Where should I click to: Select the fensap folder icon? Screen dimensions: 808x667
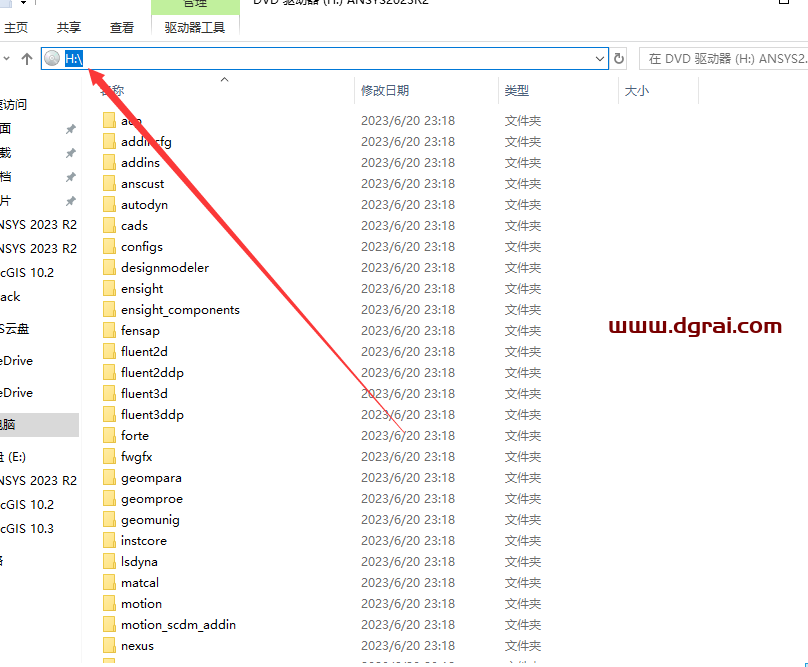109,330
